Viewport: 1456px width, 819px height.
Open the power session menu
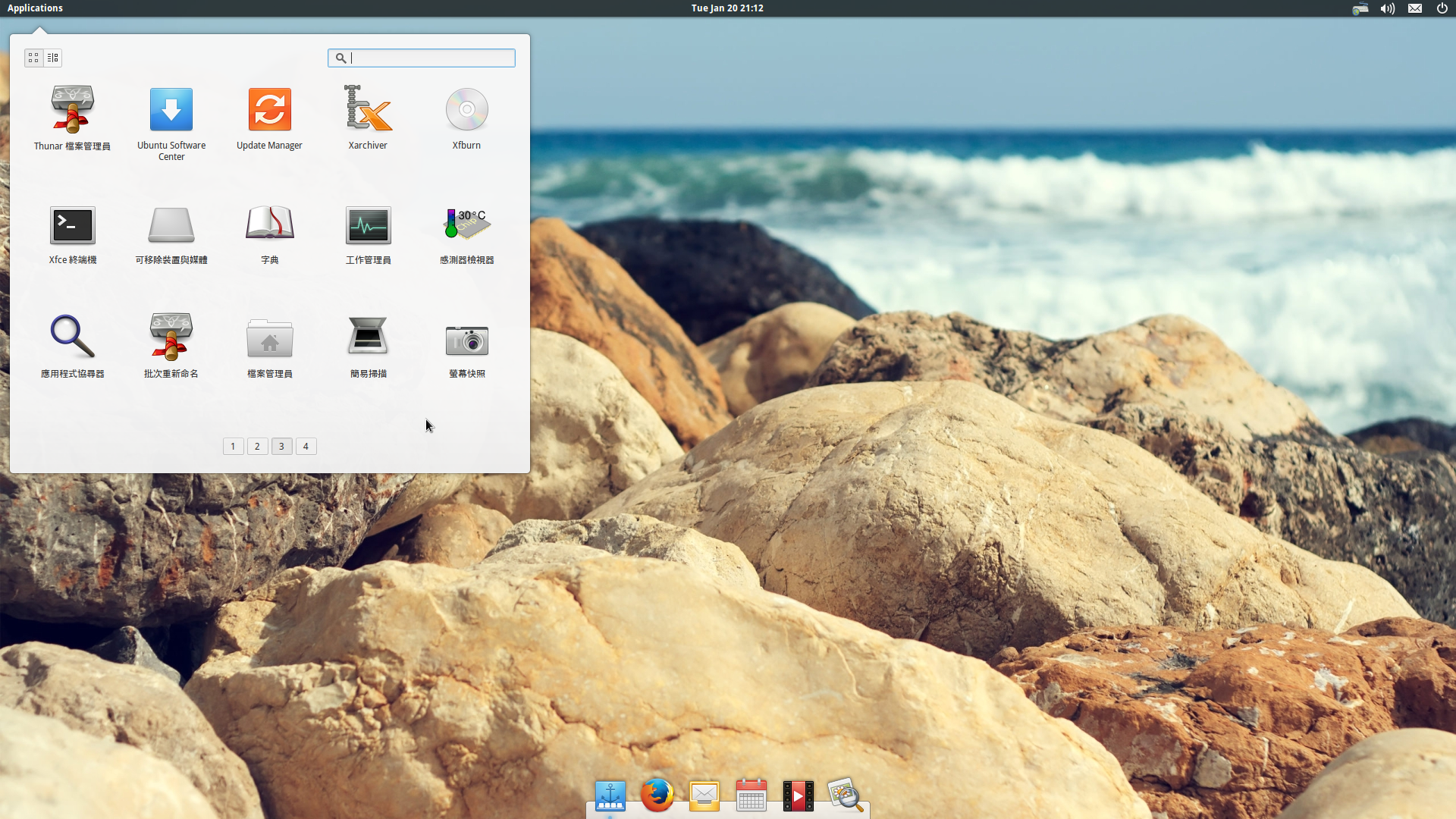tap(1442, 8)
